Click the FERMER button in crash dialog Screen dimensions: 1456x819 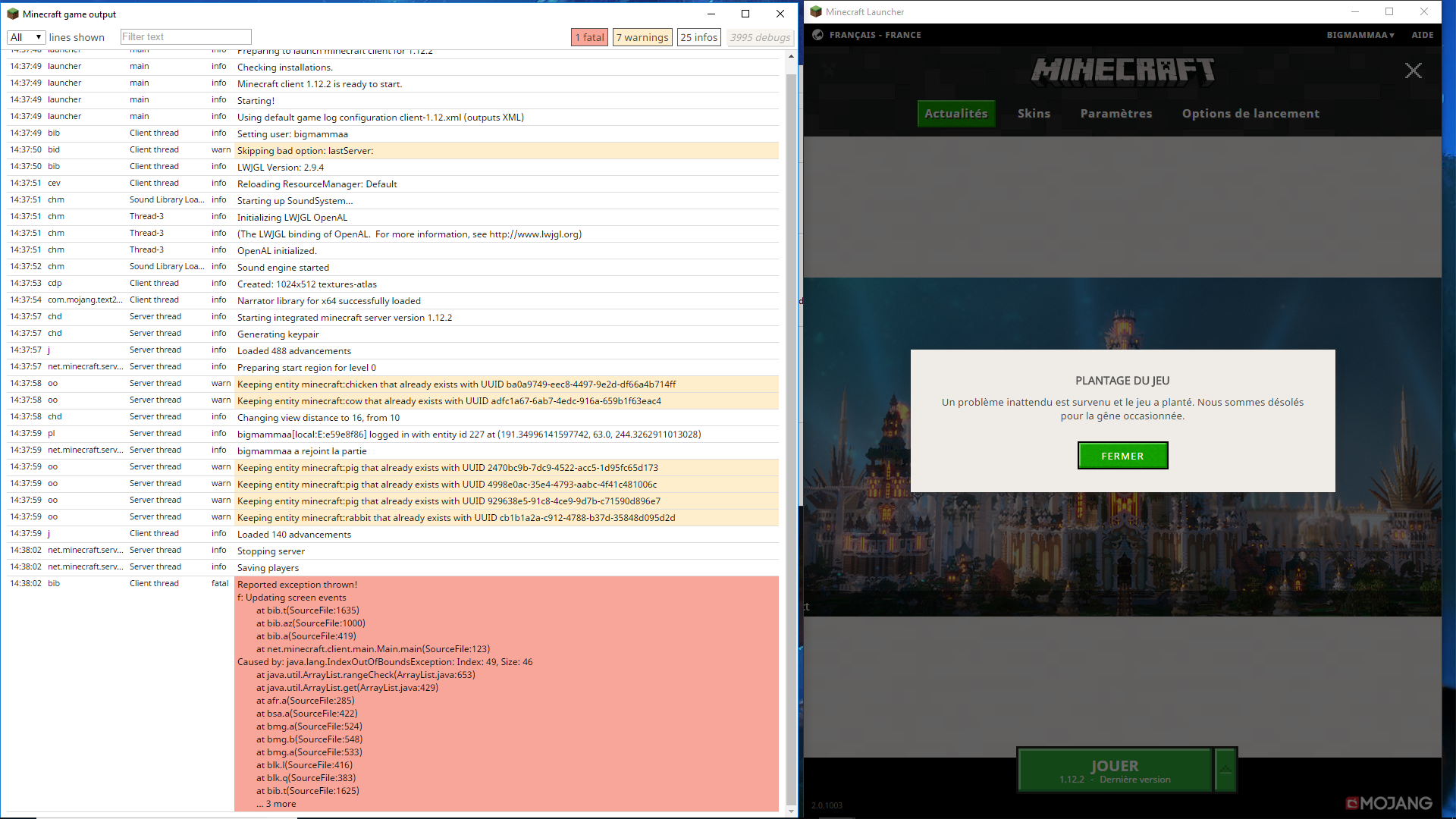point(1122,456)
